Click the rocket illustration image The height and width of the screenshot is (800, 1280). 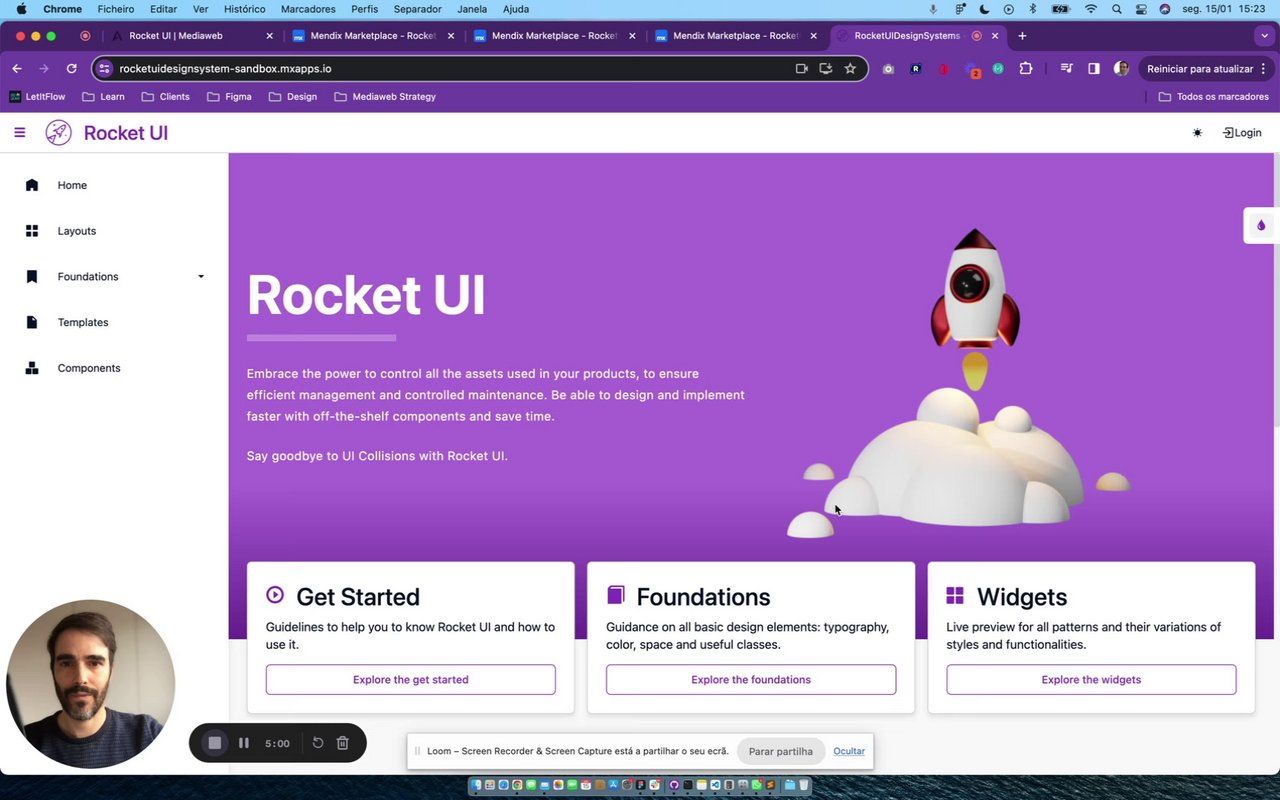(958, 385)
